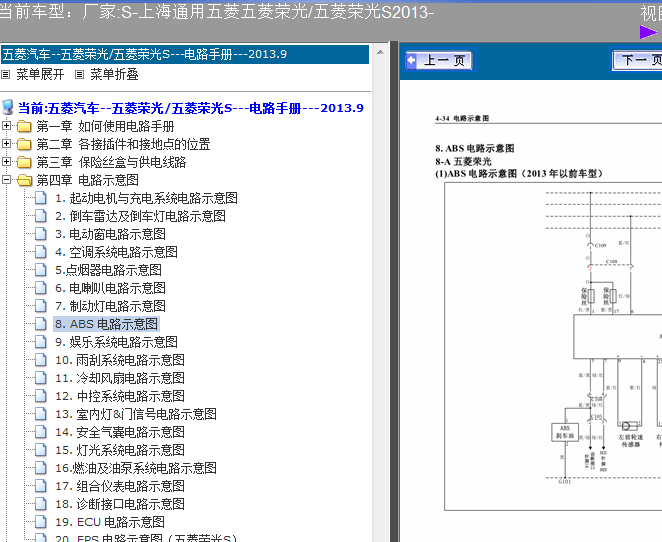Click page icon of 点烟器电路示意图

(x=41, y=270)
